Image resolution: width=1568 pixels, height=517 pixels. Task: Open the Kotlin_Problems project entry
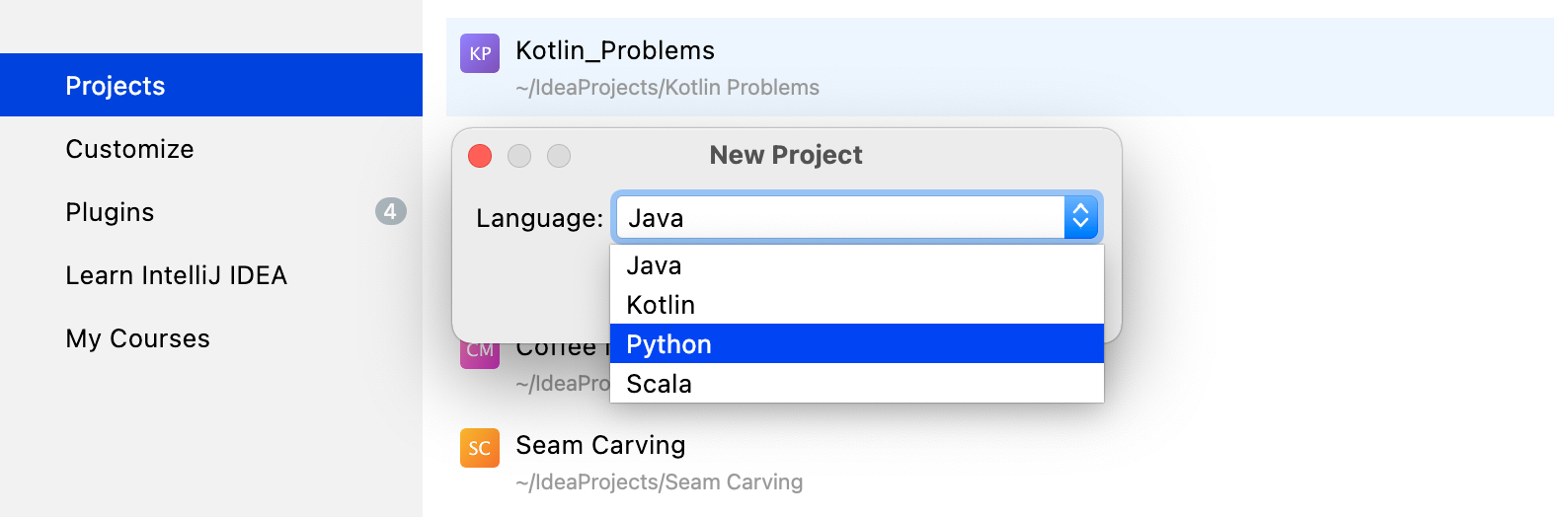[x=1000, y=67]
